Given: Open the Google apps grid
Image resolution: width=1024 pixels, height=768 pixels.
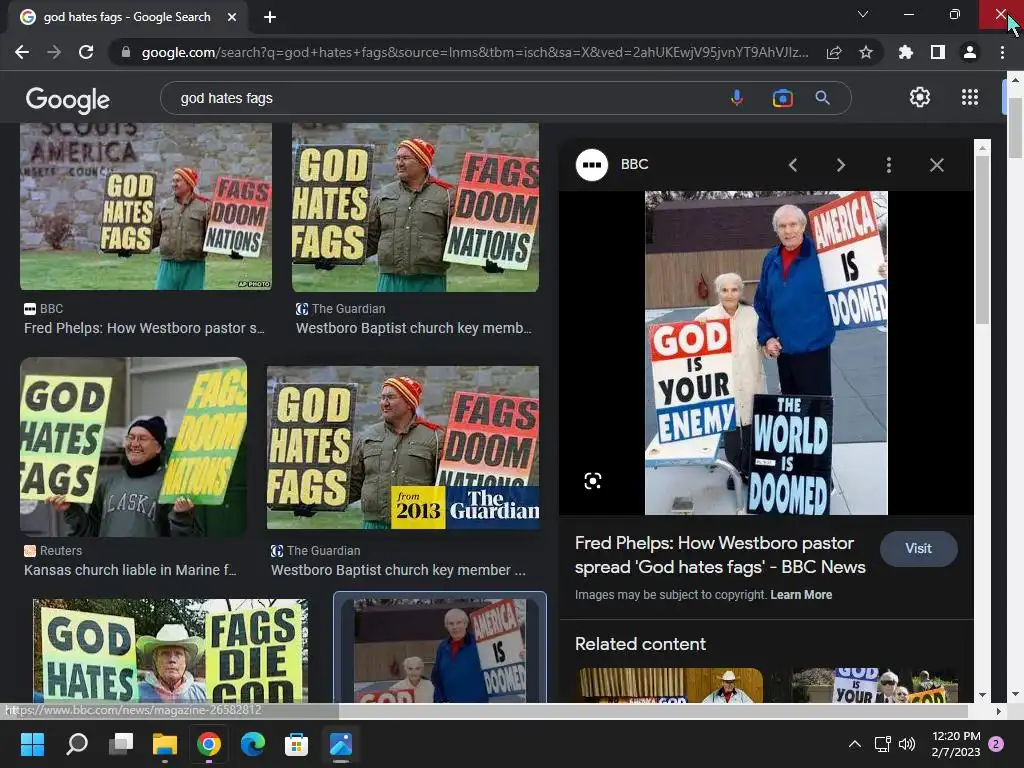Looking at the screenshot, I should pyautogui.click(x=970, y=97).
